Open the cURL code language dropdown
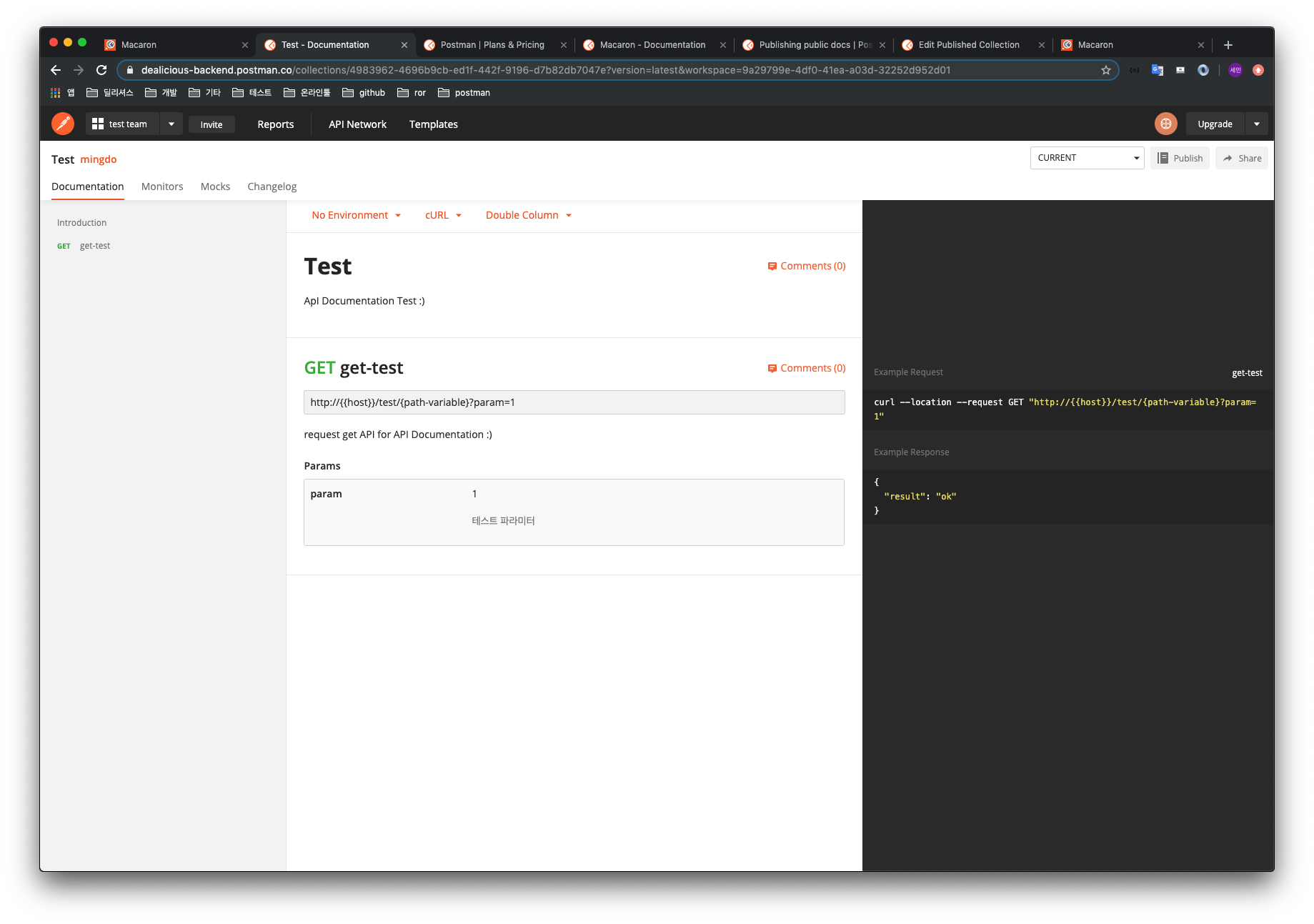This screenshot has width=1314, height=924. point(442,214)
